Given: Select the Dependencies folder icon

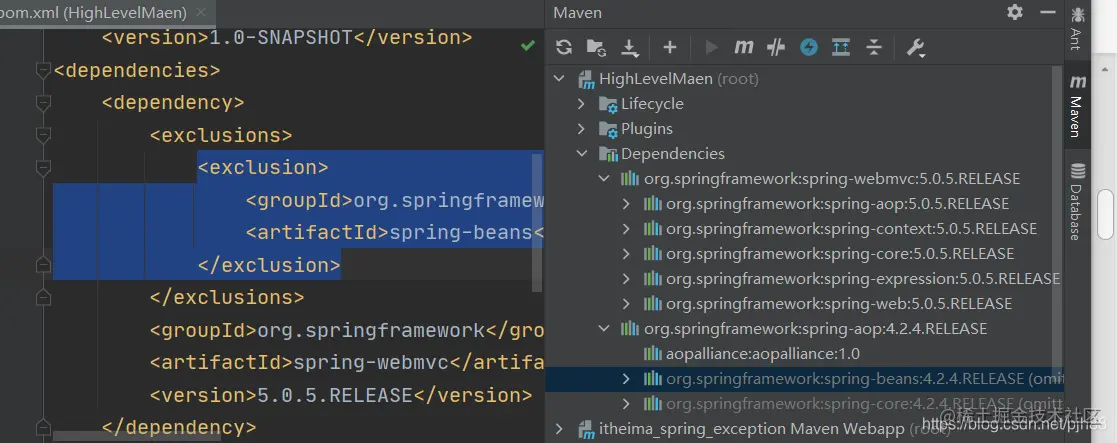Looking at the screenshot, I should (608, 155).
